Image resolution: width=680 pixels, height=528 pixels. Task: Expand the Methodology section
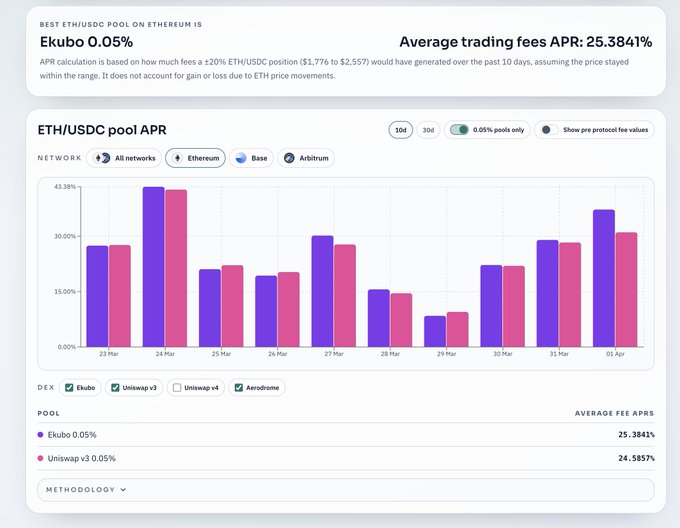[x=346, y=490]
